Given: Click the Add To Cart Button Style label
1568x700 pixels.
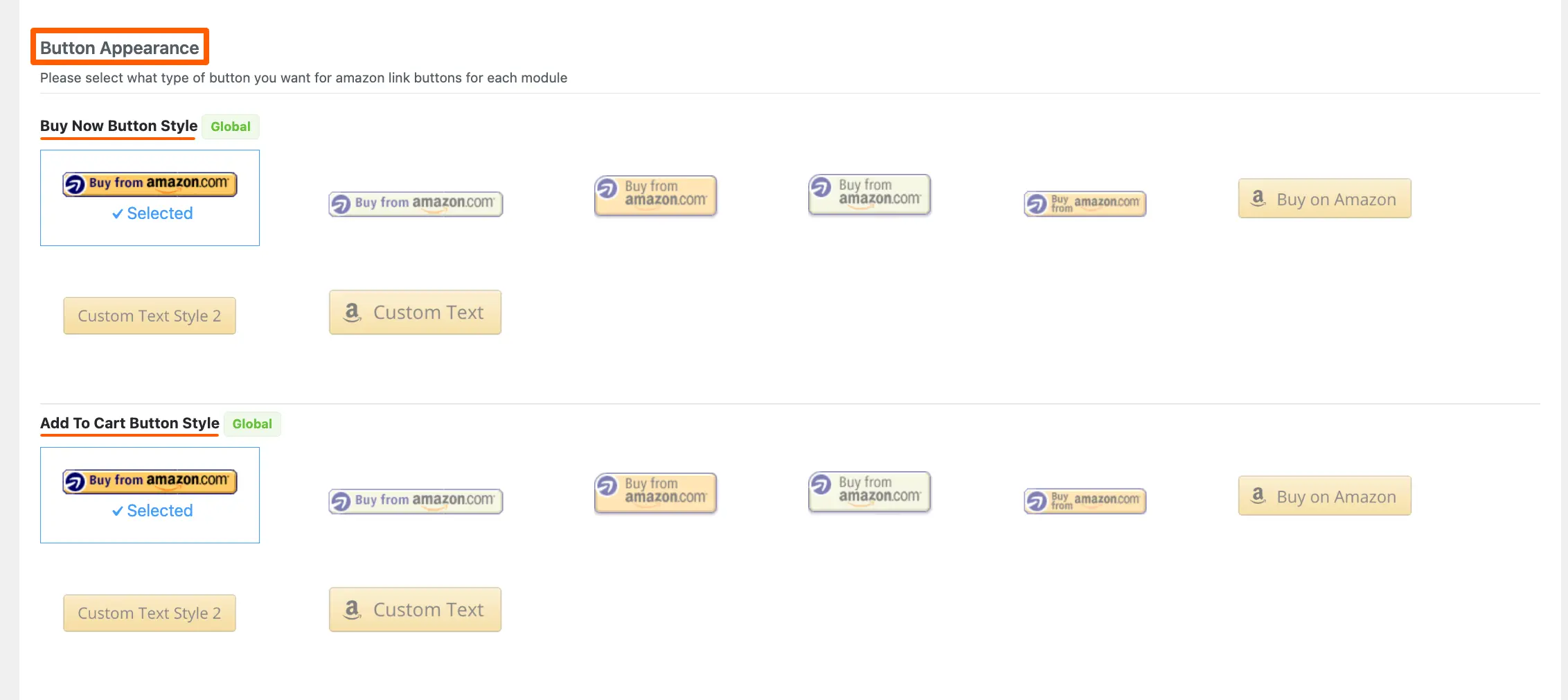Looking at the screenshot, I should pos(130,423).
